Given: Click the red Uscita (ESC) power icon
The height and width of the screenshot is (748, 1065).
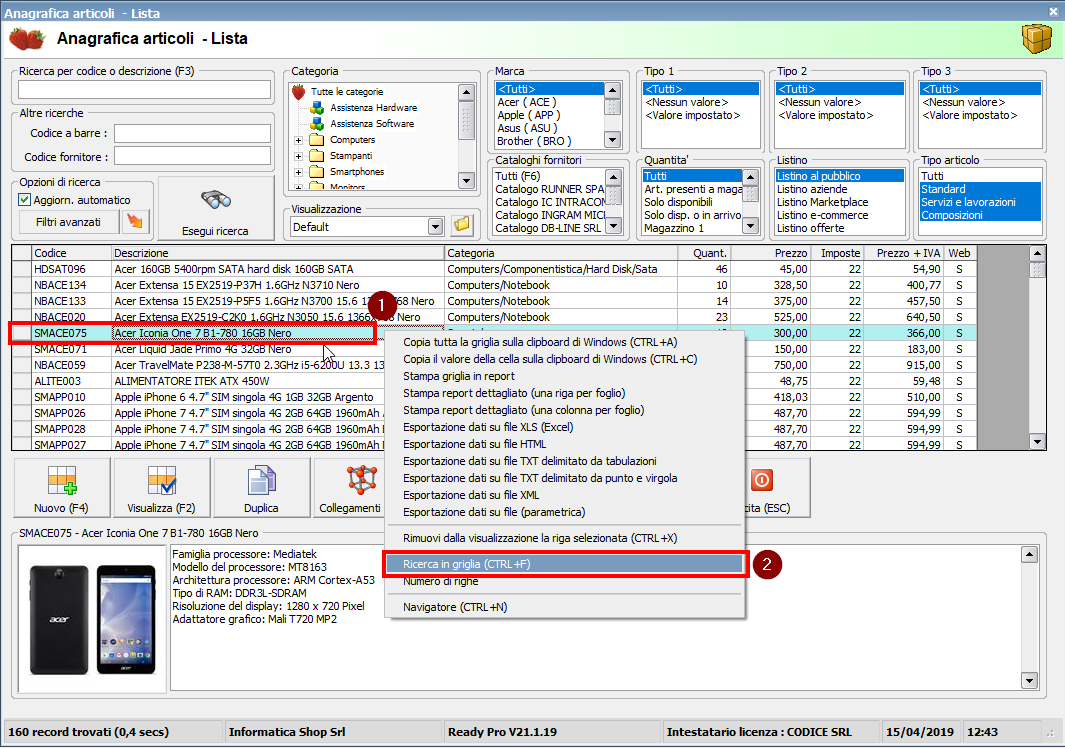Looking at the screenshot, I should coord(762,480).
